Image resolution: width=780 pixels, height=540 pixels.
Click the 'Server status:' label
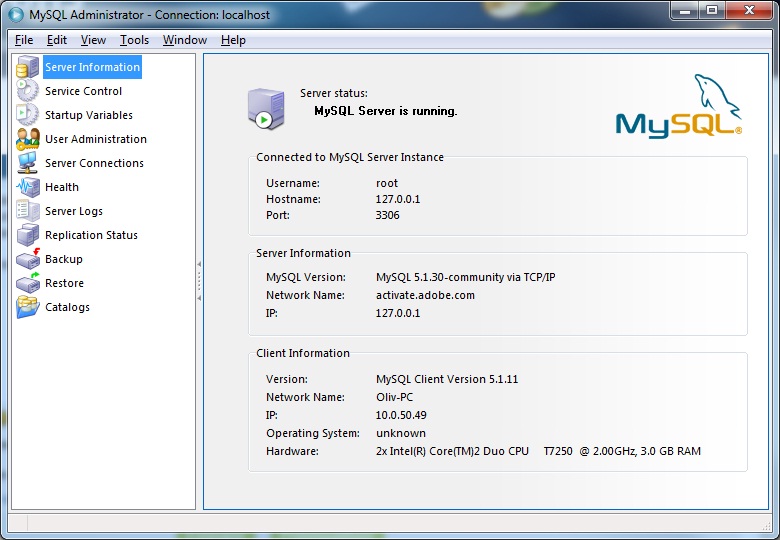334,93
